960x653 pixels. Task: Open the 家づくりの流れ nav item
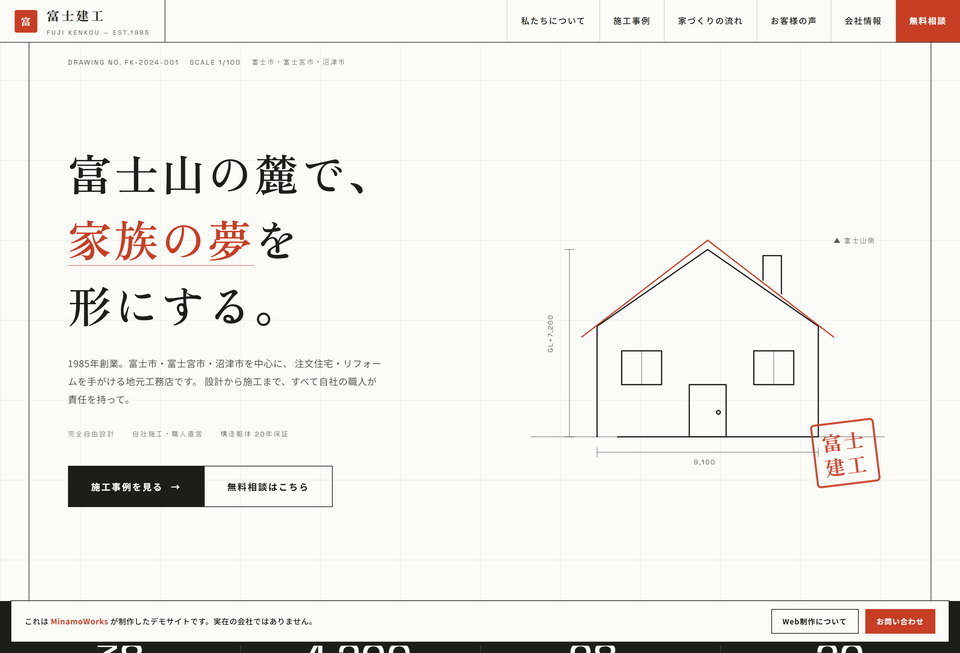[710, 21]
